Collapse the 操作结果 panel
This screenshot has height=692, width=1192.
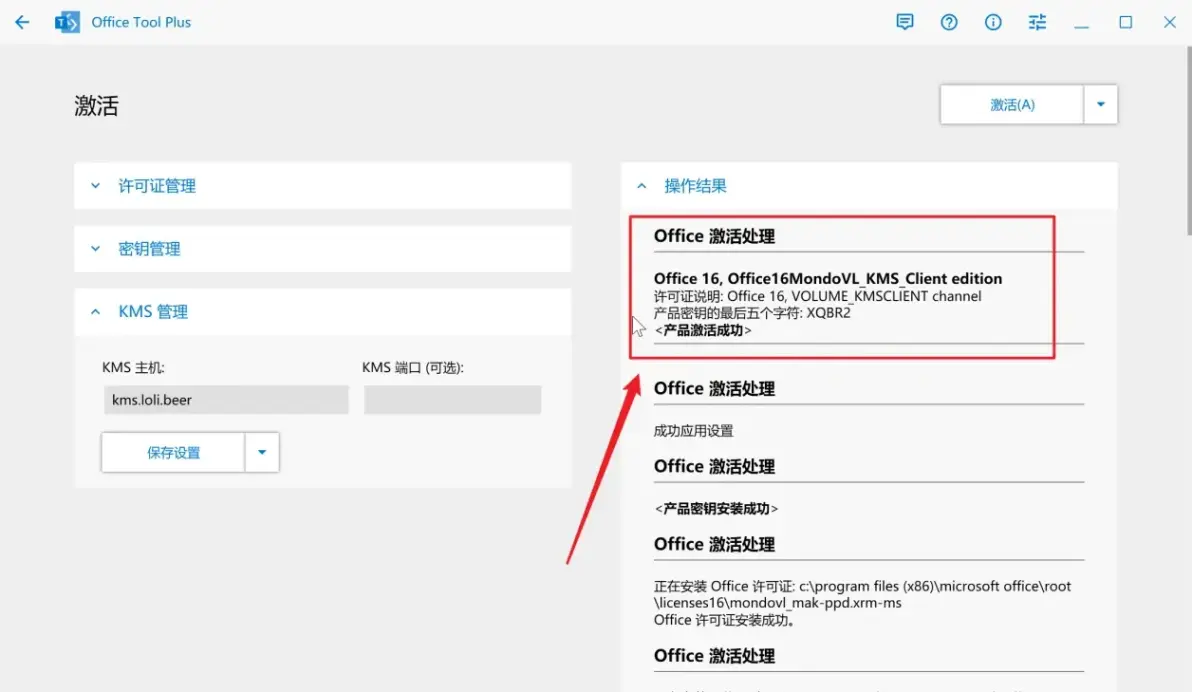coord(869,186)
